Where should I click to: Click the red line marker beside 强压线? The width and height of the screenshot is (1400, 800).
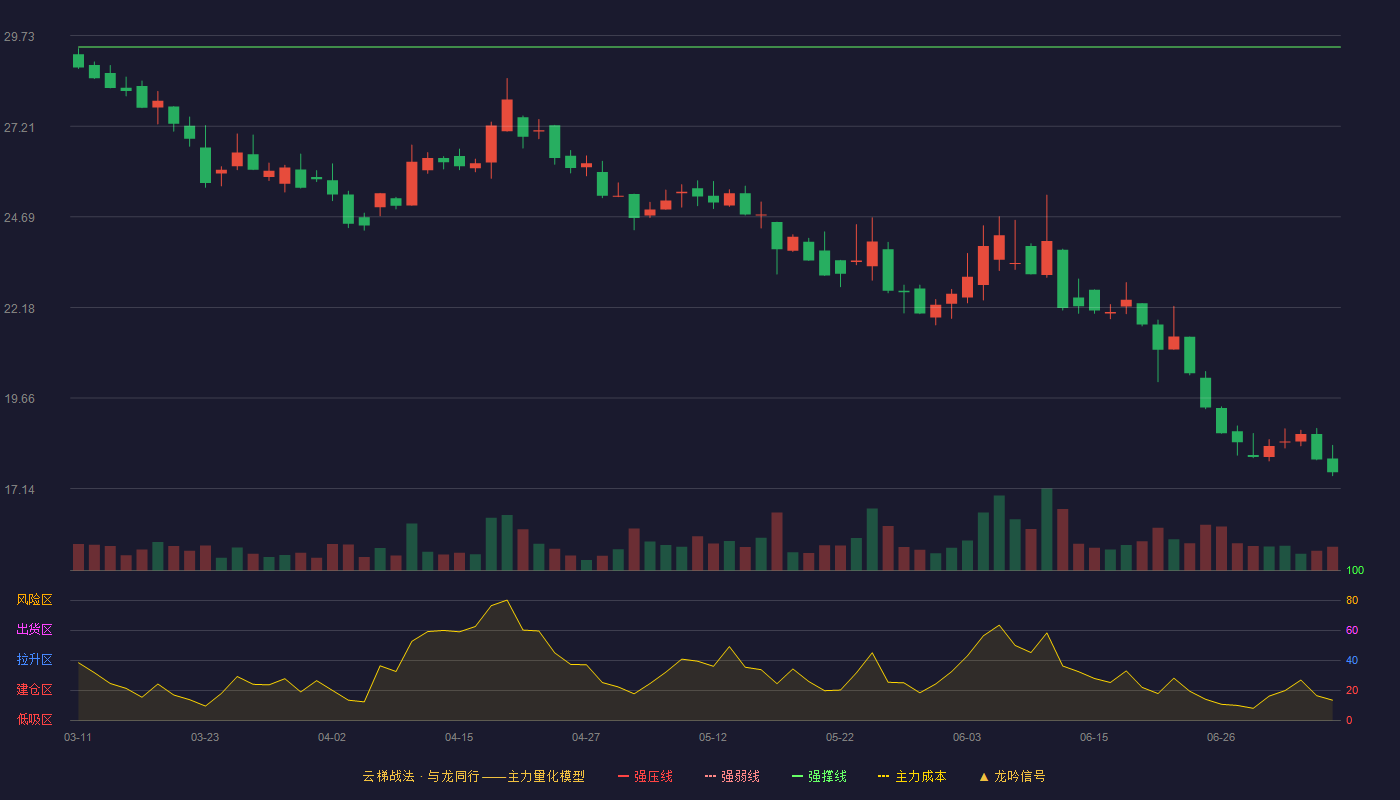pos(624,776)
